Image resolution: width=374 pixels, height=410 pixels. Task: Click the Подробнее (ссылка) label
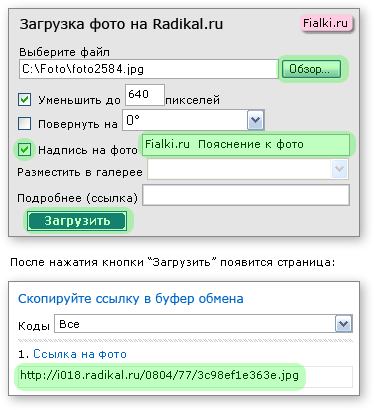click(77, 198)
